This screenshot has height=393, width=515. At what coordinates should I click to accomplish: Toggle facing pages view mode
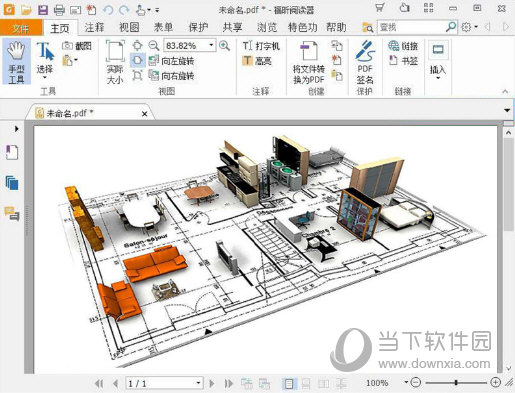click(323, 384)
